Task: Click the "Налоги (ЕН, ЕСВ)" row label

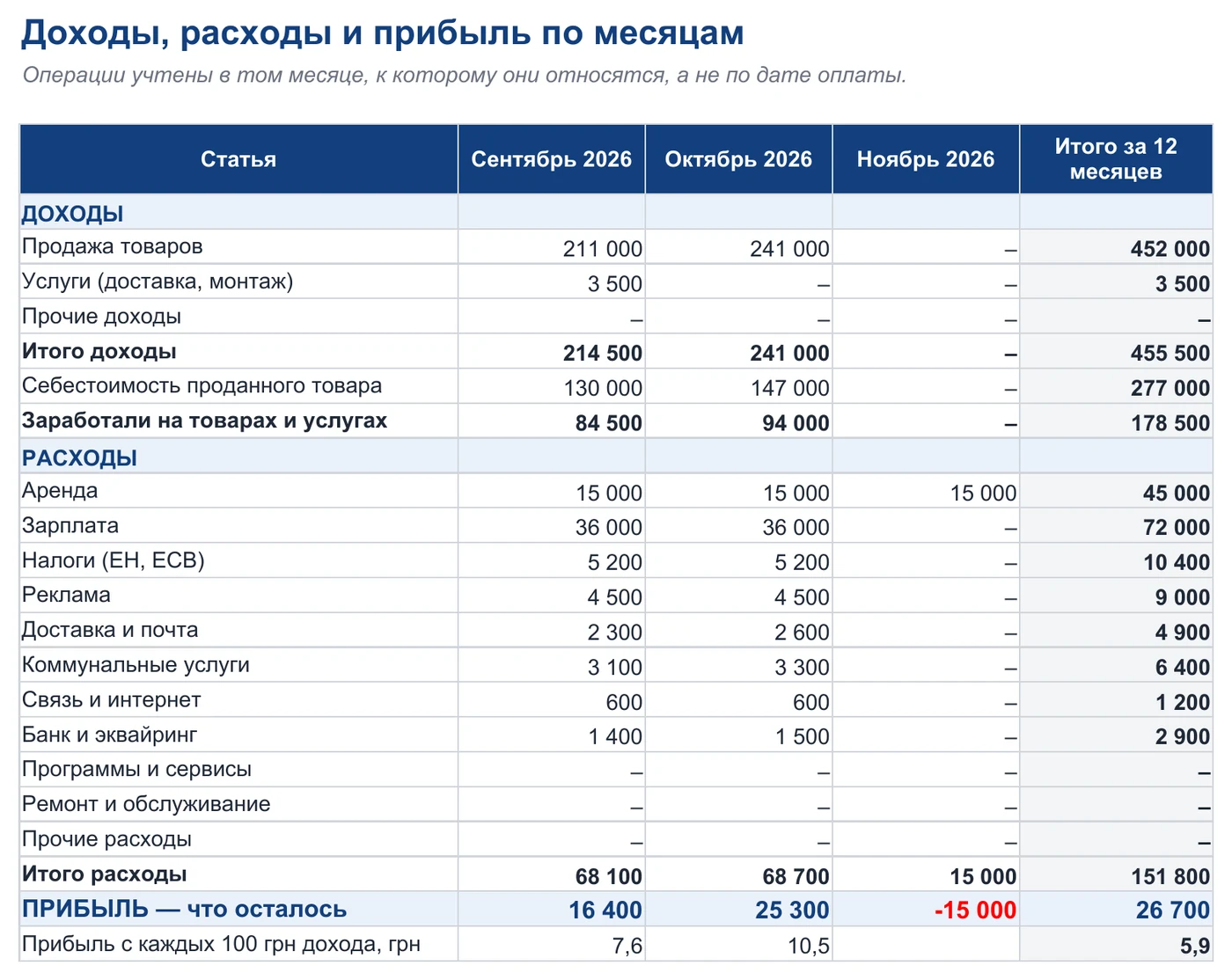Action: (113, 560)
